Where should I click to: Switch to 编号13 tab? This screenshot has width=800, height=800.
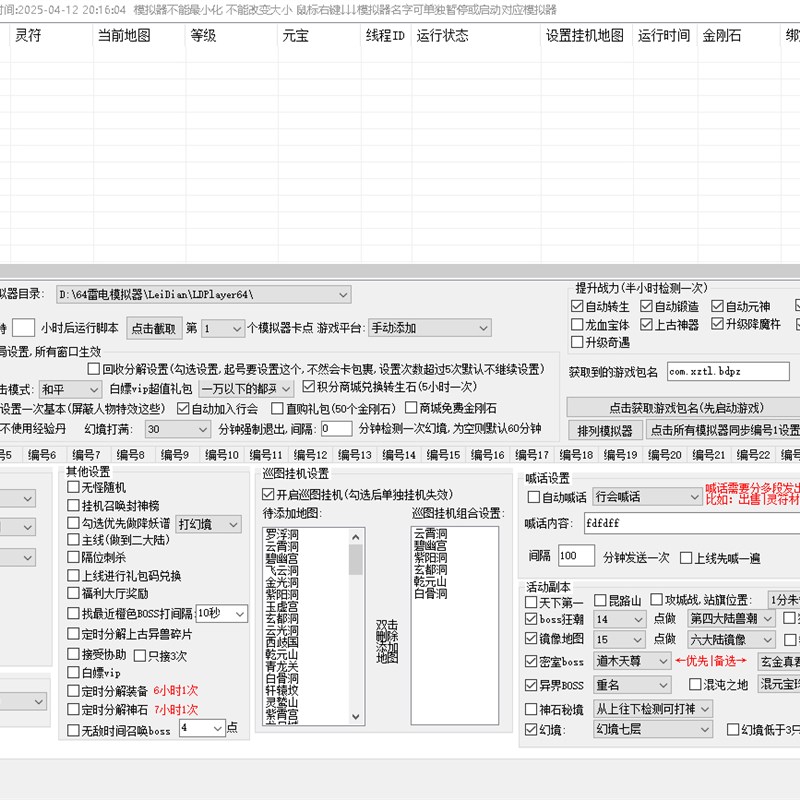click(355, 455)
